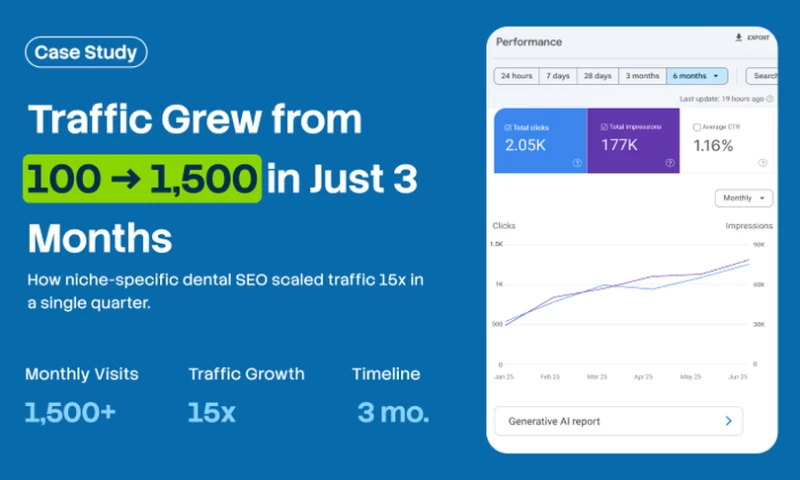Select the 7 days range tab
The image size is (800, 480).
[x=558, y=76]
